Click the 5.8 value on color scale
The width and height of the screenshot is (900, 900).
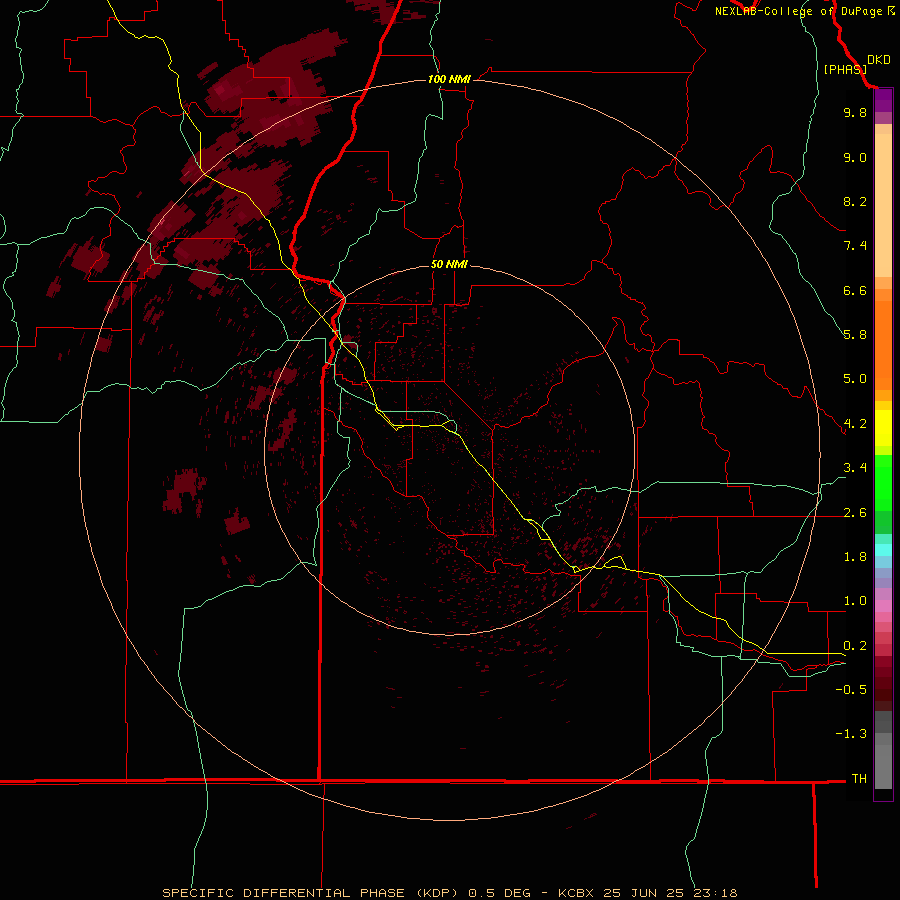[x=855, y=335]
